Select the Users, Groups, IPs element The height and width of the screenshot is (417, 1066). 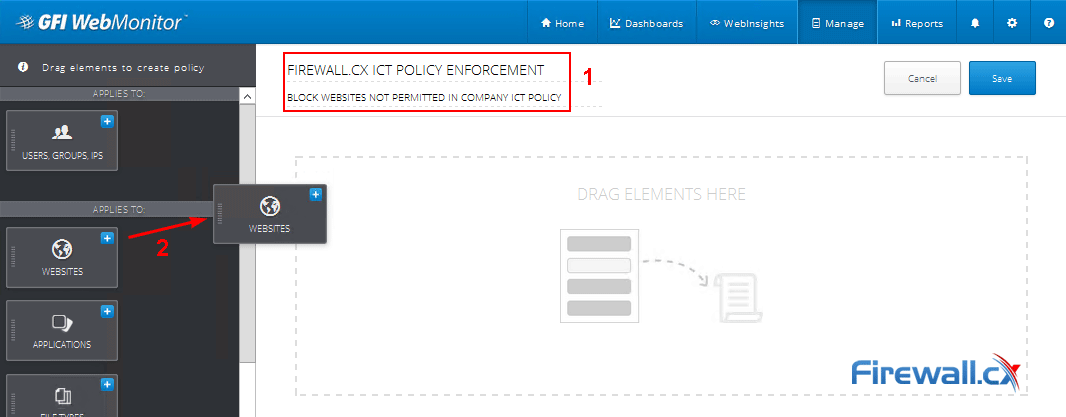[x=62, y=141]
